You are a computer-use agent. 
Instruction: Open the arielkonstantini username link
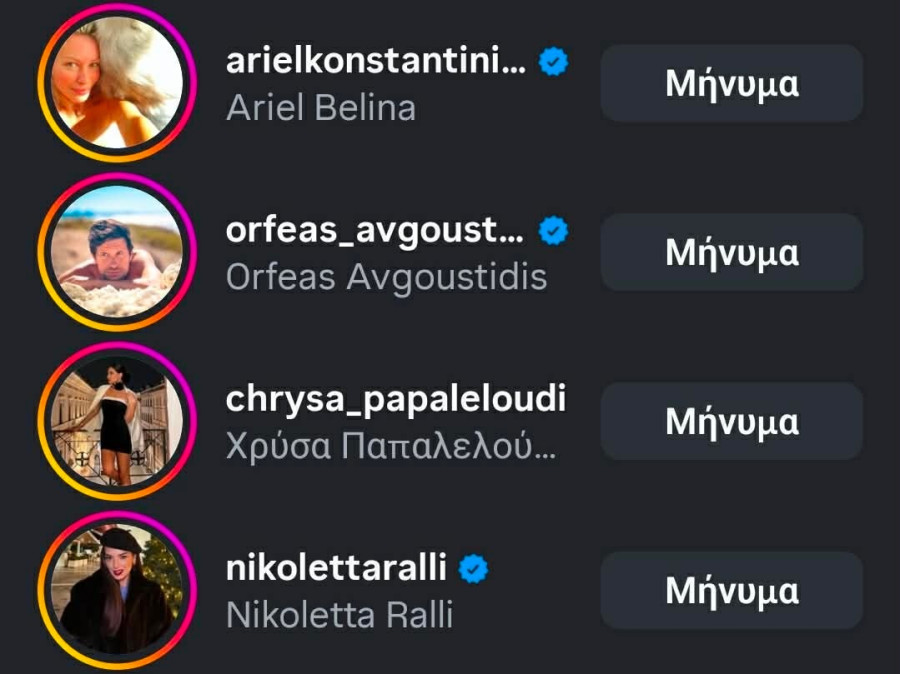tap(376, 61)
